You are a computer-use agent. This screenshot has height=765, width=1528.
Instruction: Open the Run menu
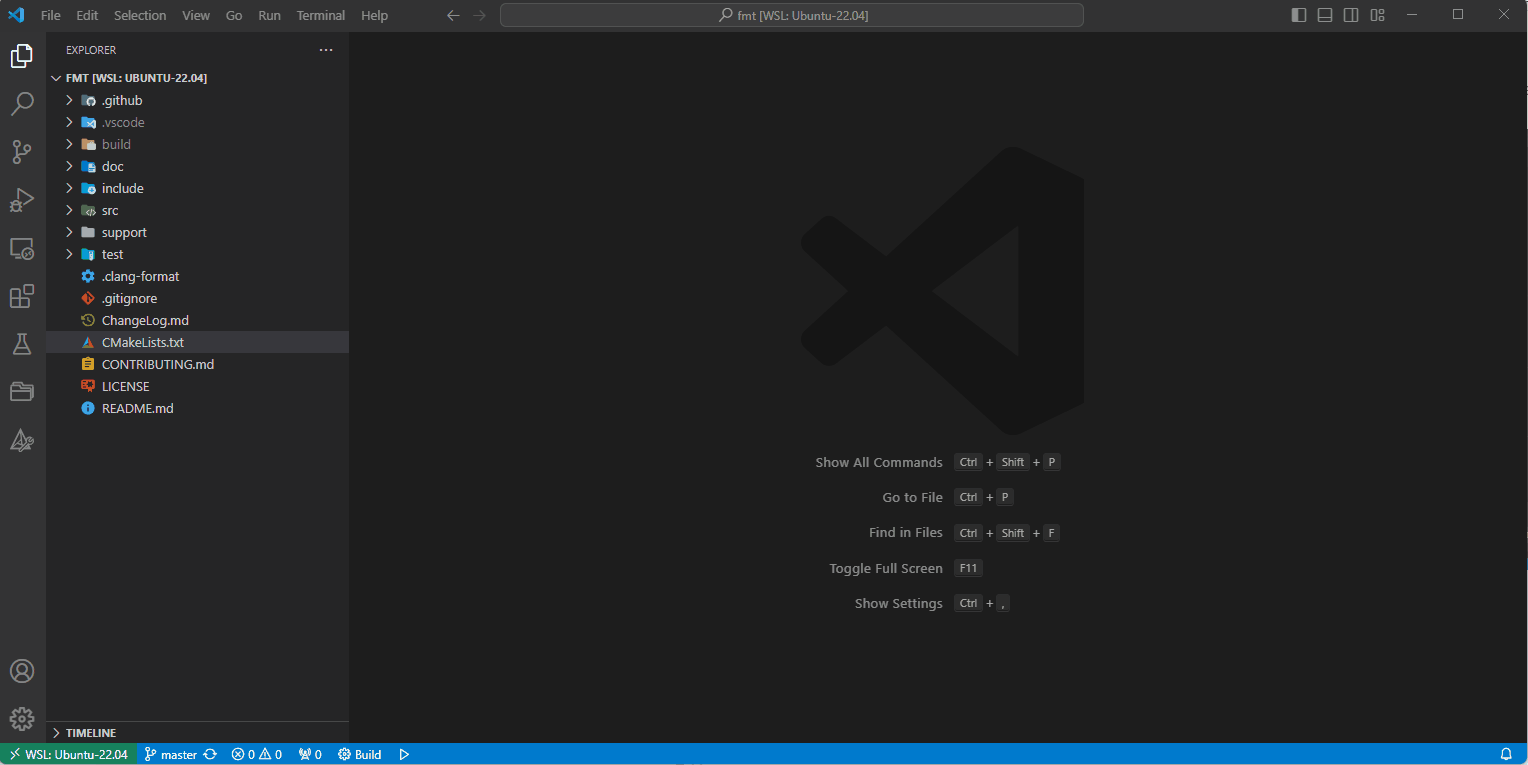[x=268, y=14]
